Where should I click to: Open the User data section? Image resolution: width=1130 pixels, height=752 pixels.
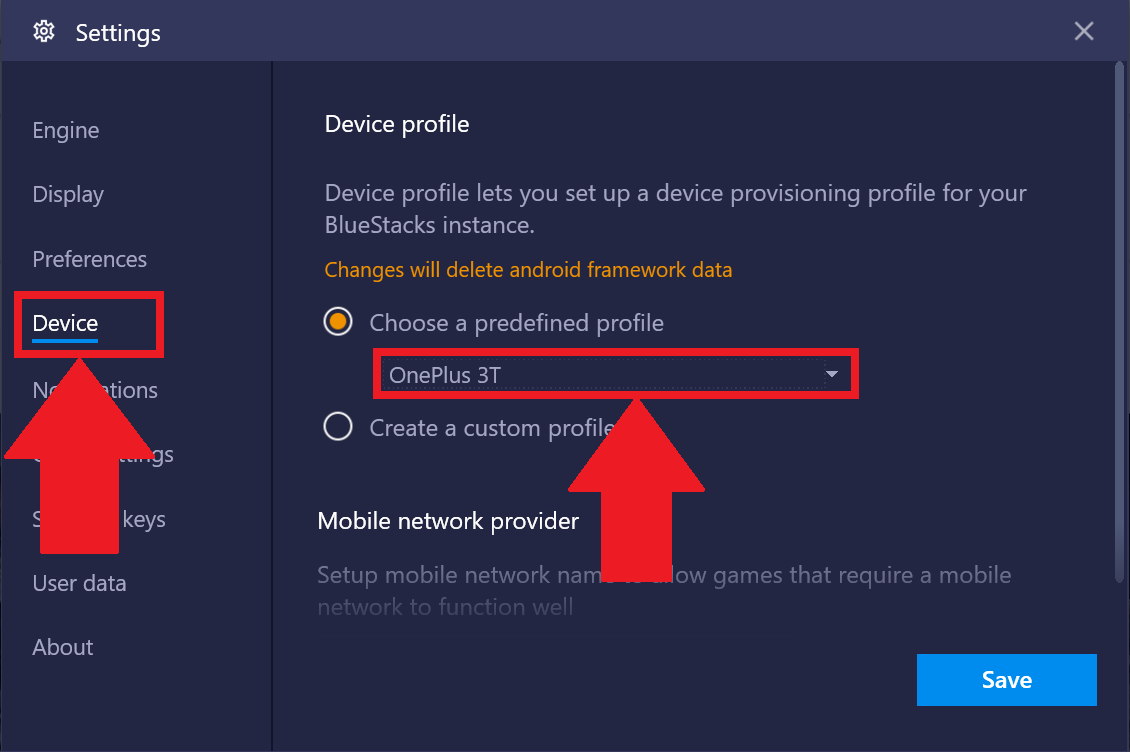coord(79,583)
